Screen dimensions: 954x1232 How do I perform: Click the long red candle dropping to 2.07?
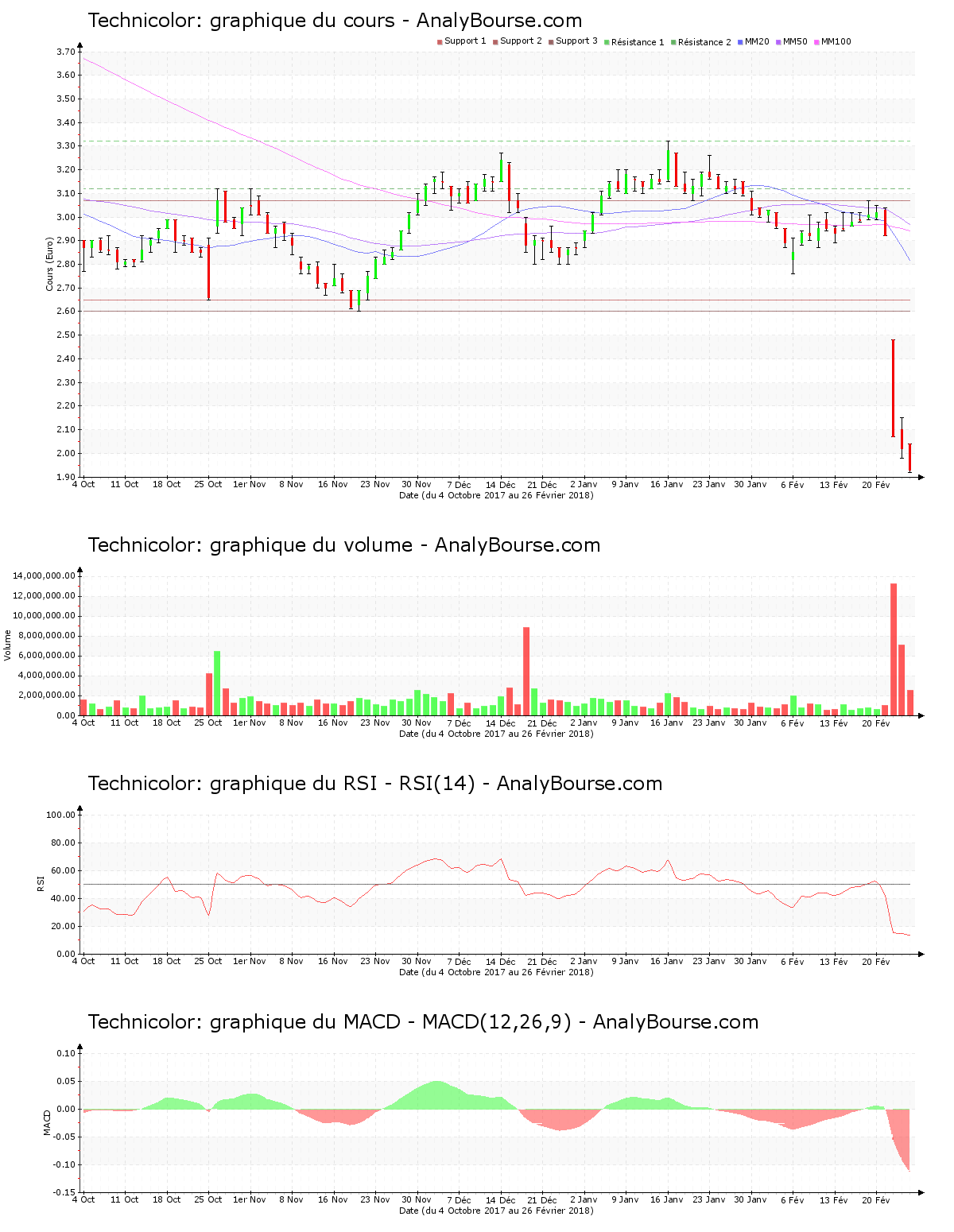click(x=893, y=388)
